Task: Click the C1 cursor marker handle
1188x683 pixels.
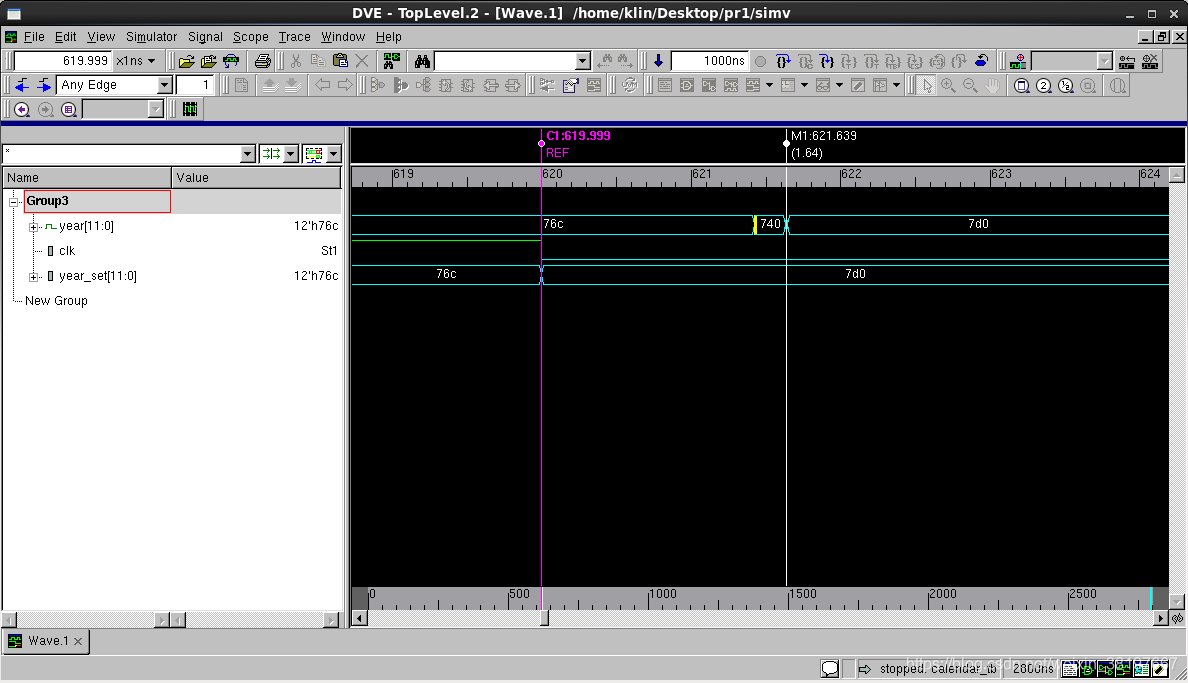Action: pos(542,143)
